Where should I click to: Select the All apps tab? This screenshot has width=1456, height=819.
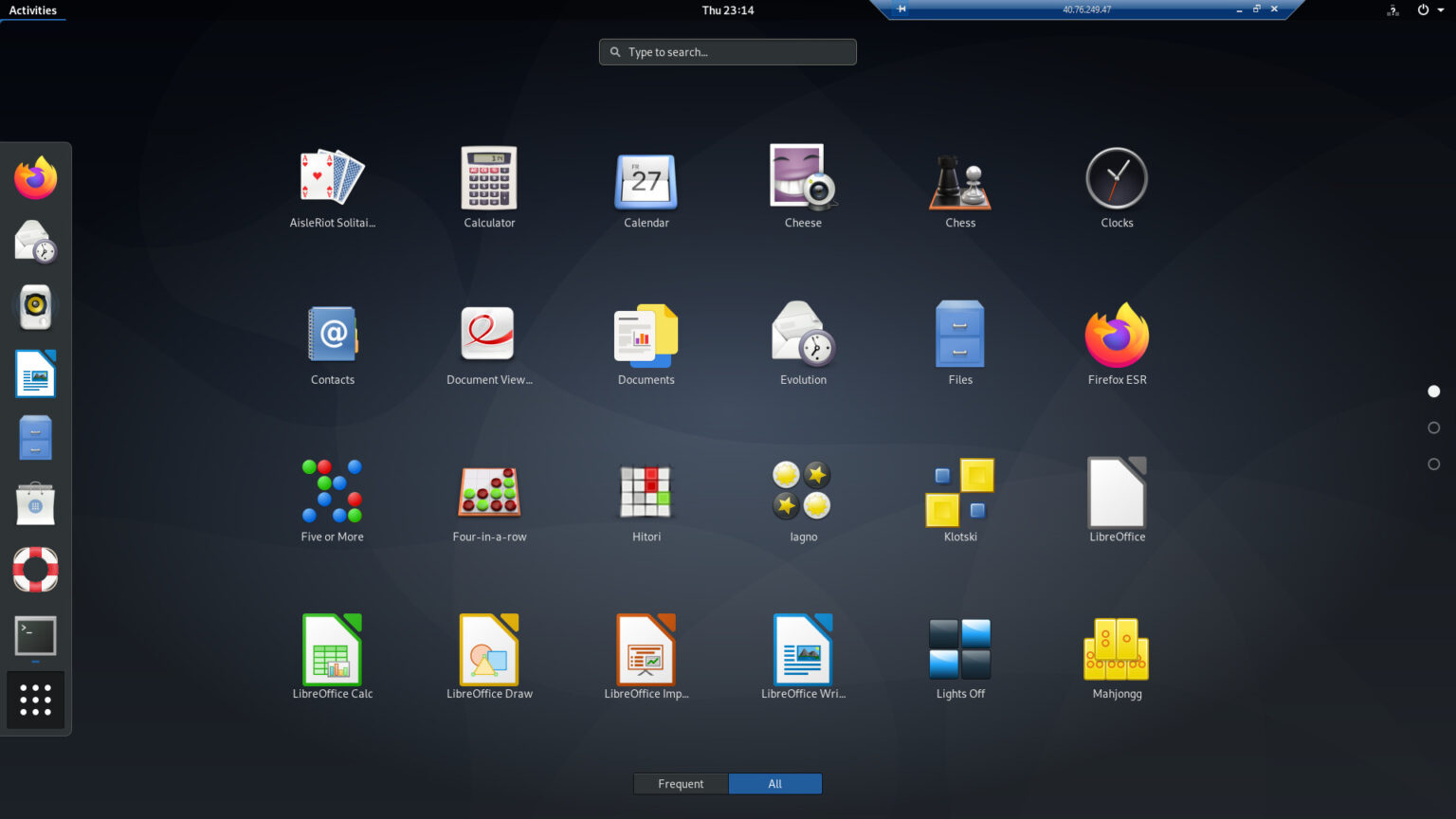click(775, 784)
